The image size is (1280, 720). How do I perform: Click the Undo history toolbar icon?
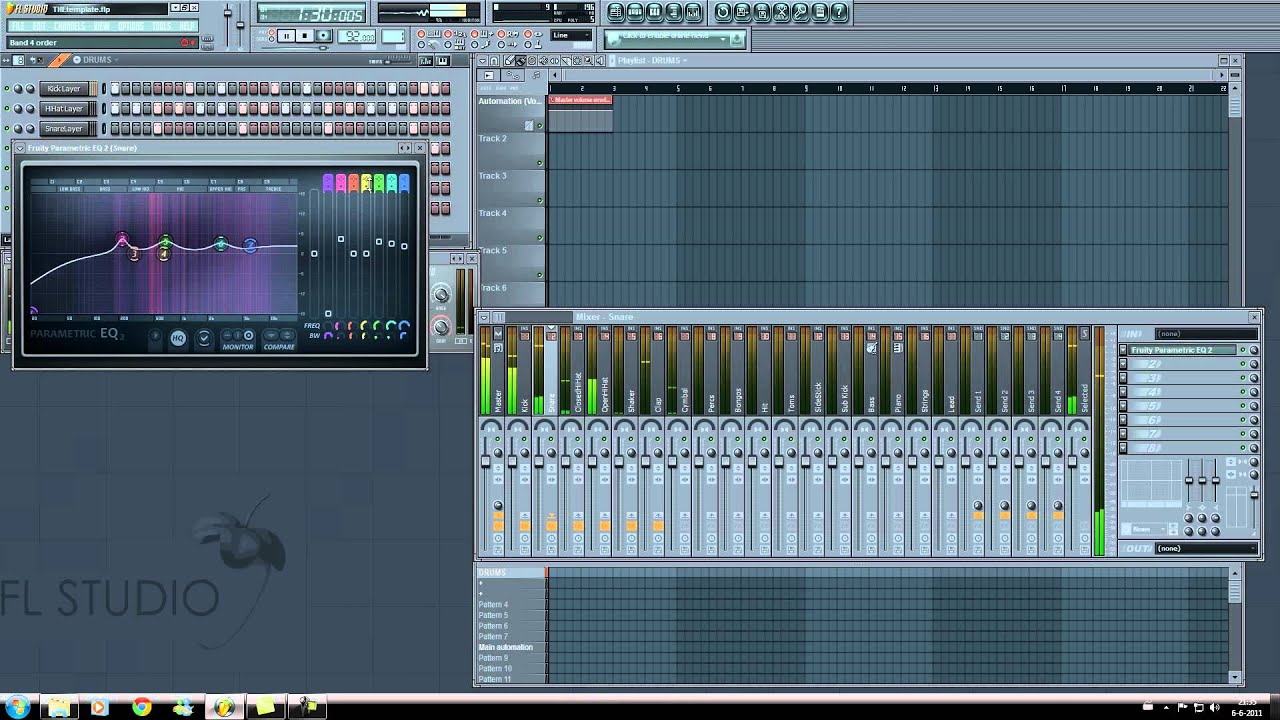coord(723,13)
